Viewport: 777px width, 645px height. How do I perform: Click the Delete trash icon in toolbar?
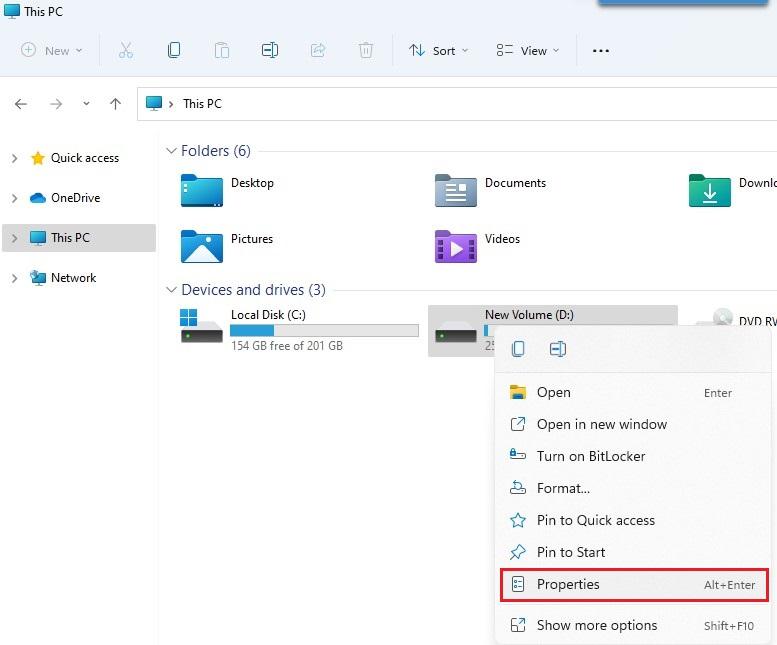pyautogui.click(x=366, y=50)
